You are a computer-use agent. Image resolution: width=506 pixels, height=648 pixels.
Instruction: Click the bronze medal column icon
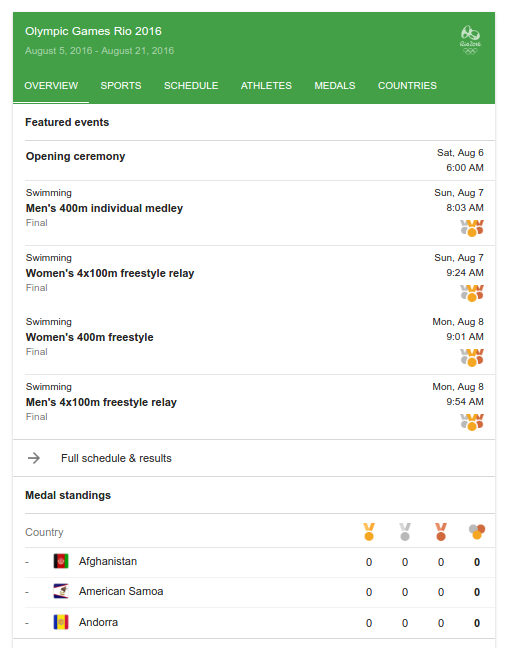[x=441, y=532]
